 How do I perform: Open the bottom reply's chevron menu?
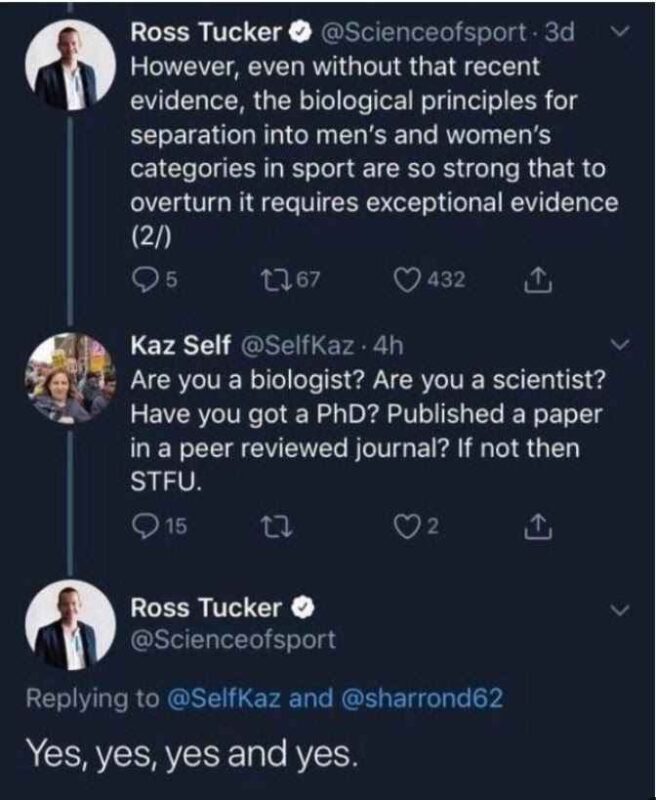point(618,609)
